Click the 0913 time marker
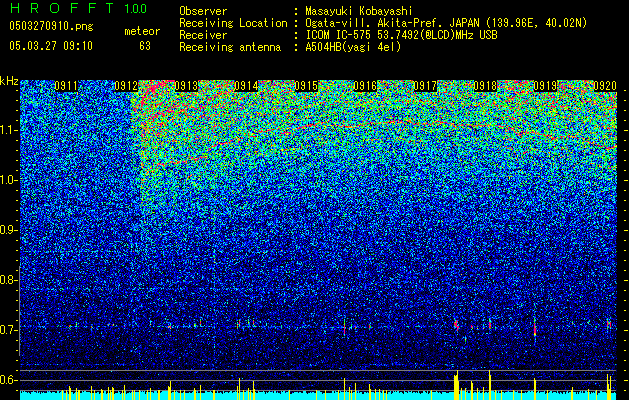Image resolution: width=629 pixels, height=400 pixels. pyautogui.click(x=186, y=86)
